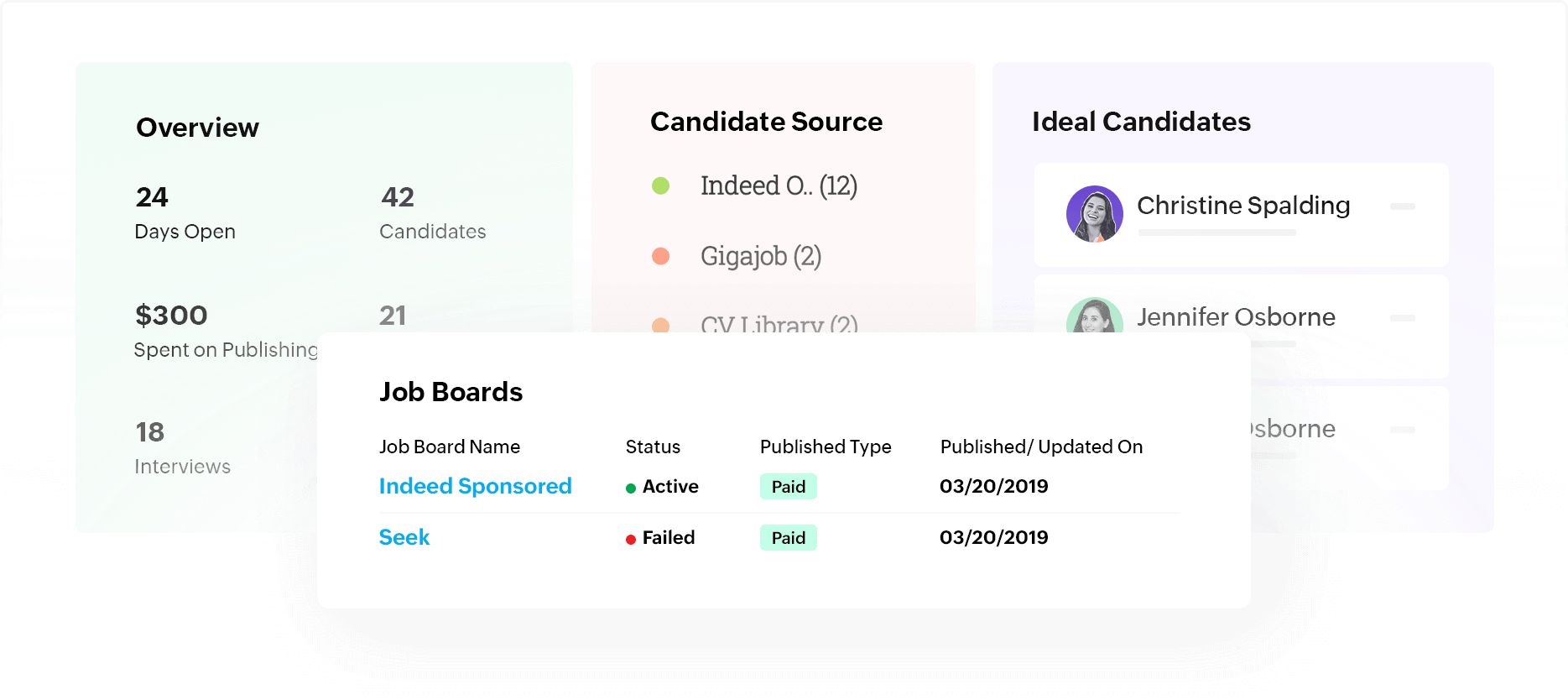The image size is (1568, 700).
Task: Click the dash next to Christine Spalding
Action: [1402, 206]
